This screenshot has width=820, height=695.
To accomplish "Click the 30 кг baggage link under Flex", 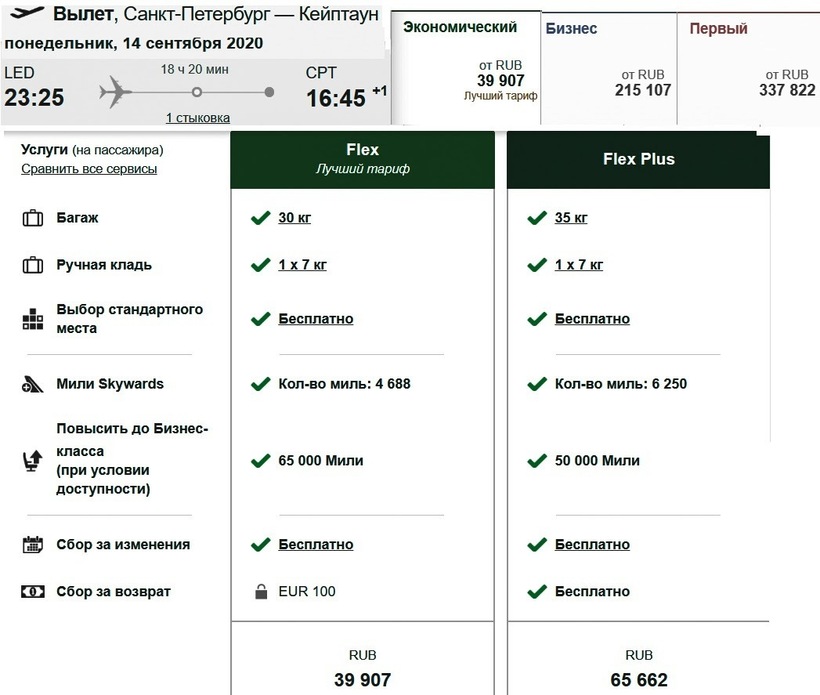I will (x=294, y=218).
